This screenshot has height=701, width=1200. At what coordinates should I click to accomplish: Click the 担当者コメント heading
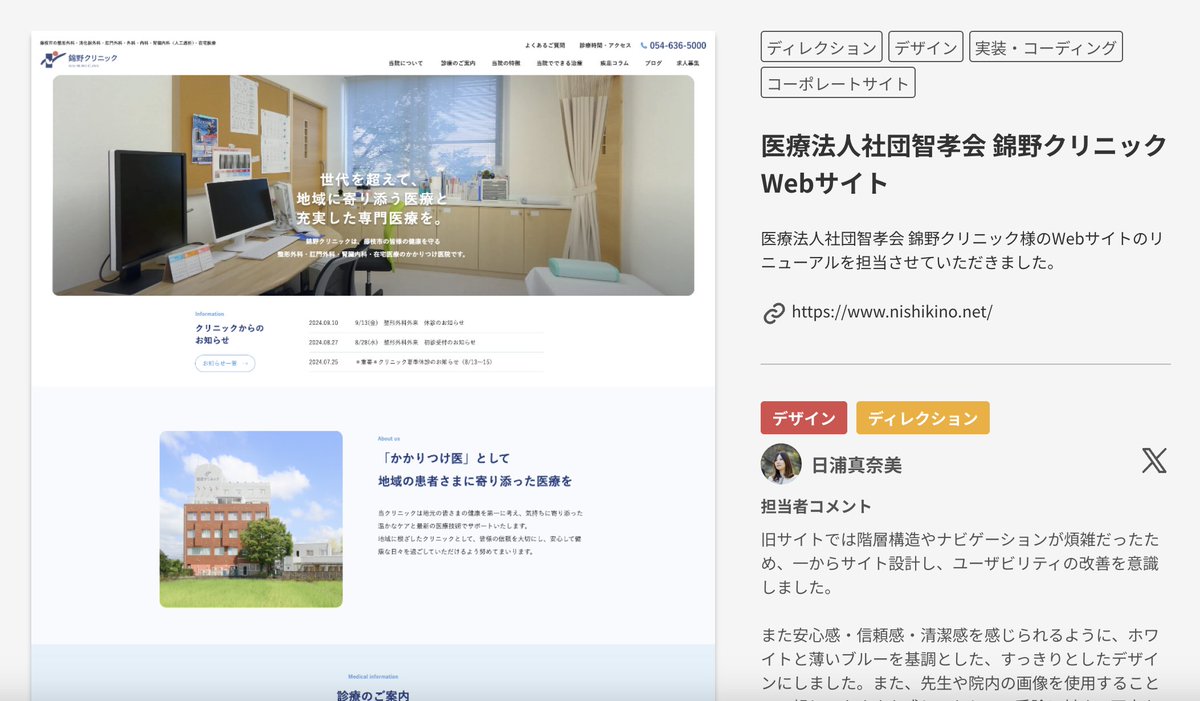816,506
